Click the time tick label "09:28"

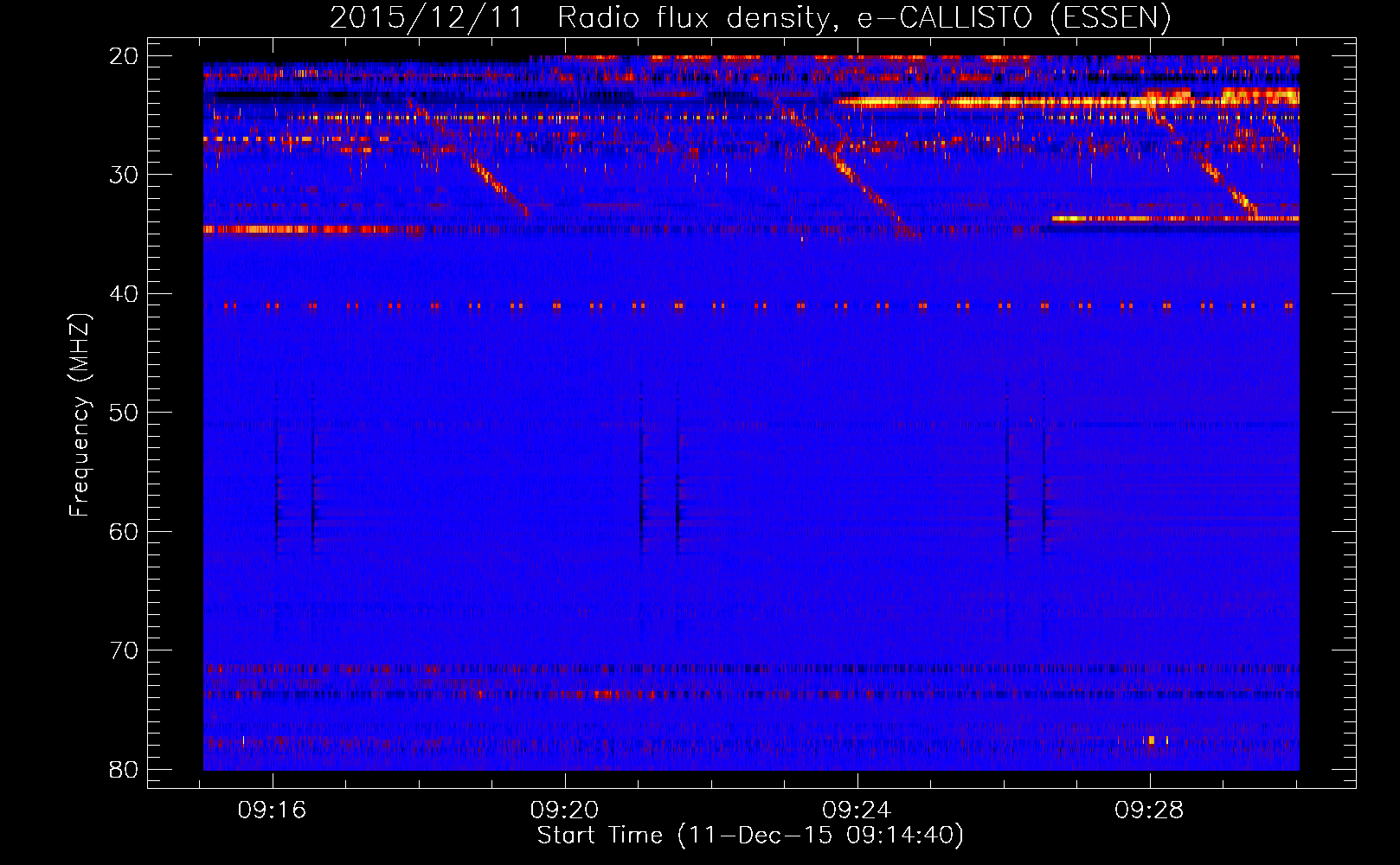(x=1149, y=811)
